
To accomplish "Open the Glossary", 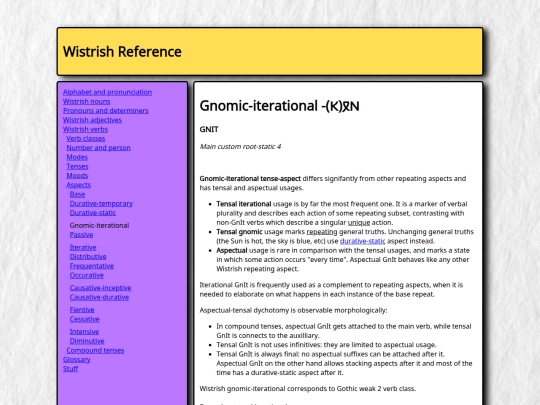I will click(x=76, y=360).
